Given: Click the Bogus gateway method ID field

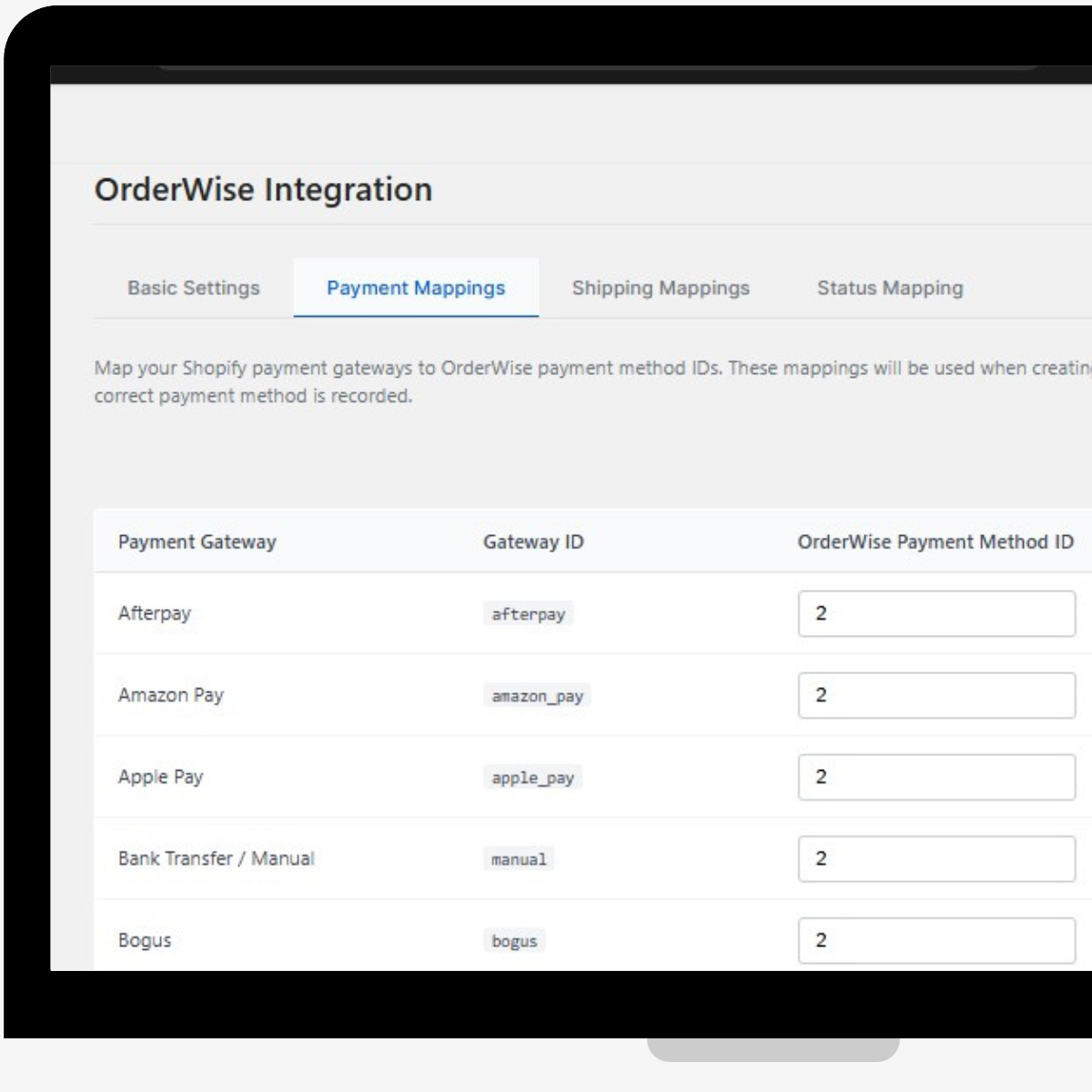Looking at the screenshot, I should point(935,940).
